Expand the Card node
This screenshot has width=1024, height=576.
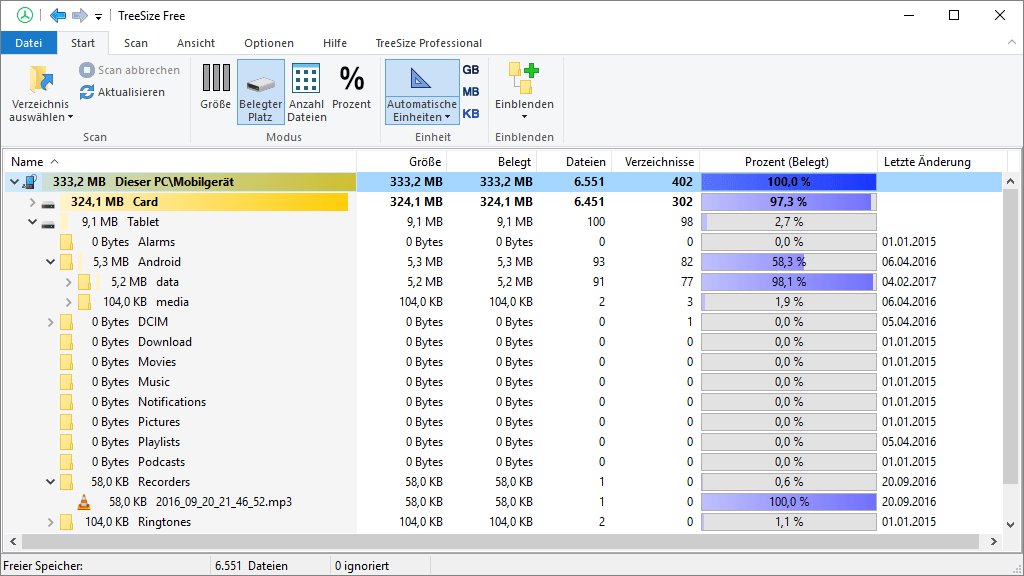pos(32,202)
